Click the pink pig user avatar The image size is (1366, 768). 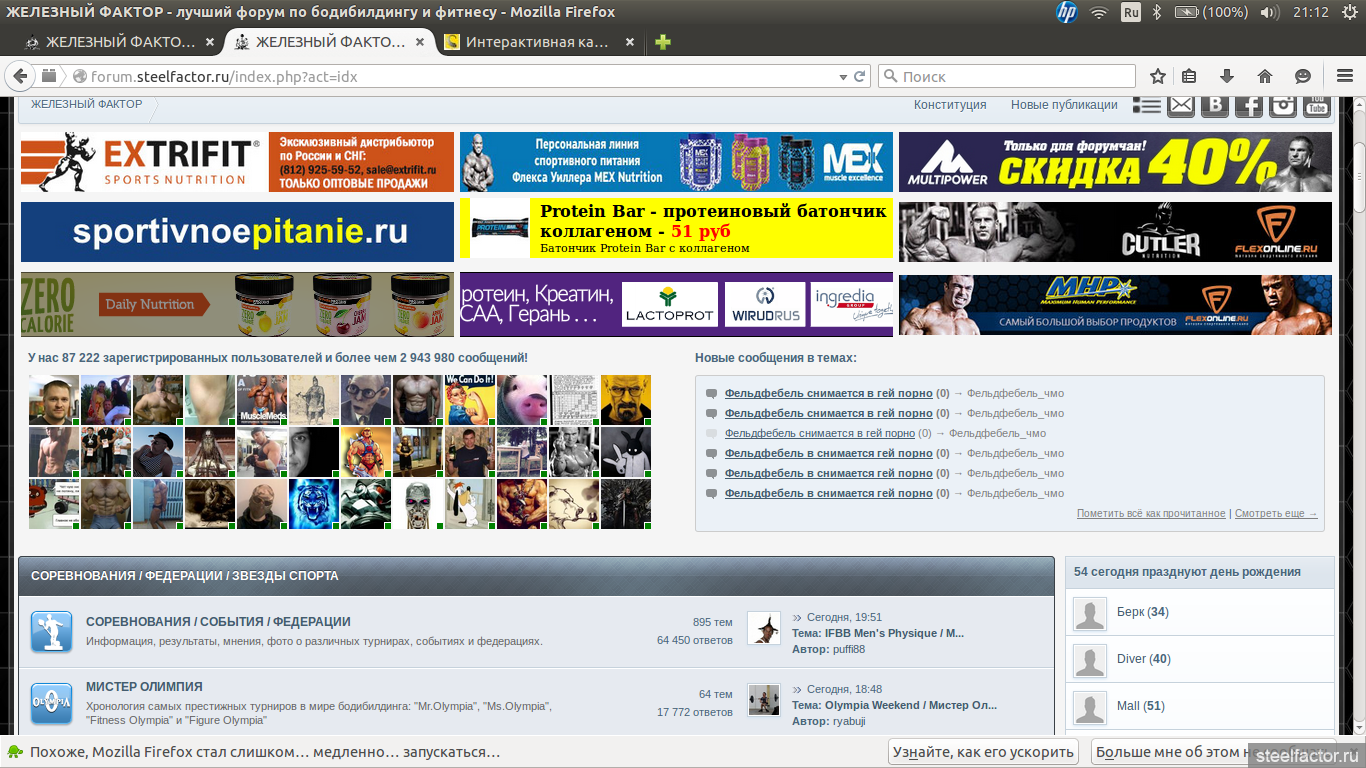tap(521, 400)
